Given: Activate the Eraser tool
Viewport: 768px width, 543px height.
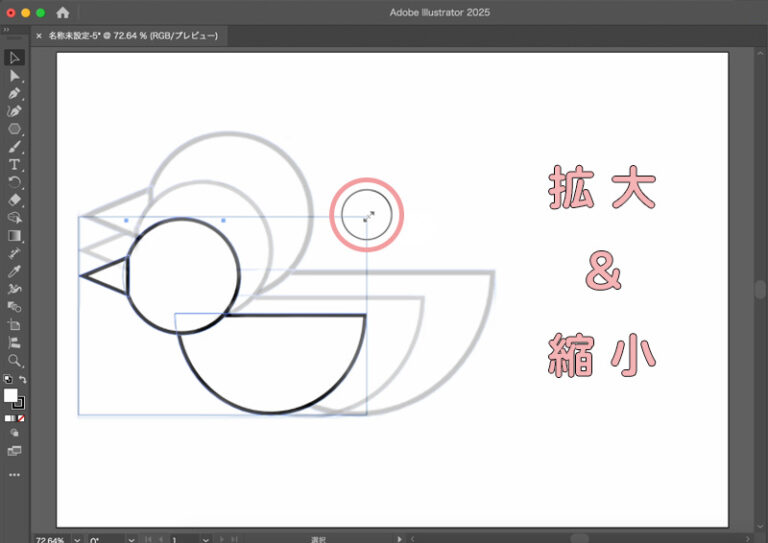Looking at the screenshot, I should pyautogui.click(x=15, y=199).
